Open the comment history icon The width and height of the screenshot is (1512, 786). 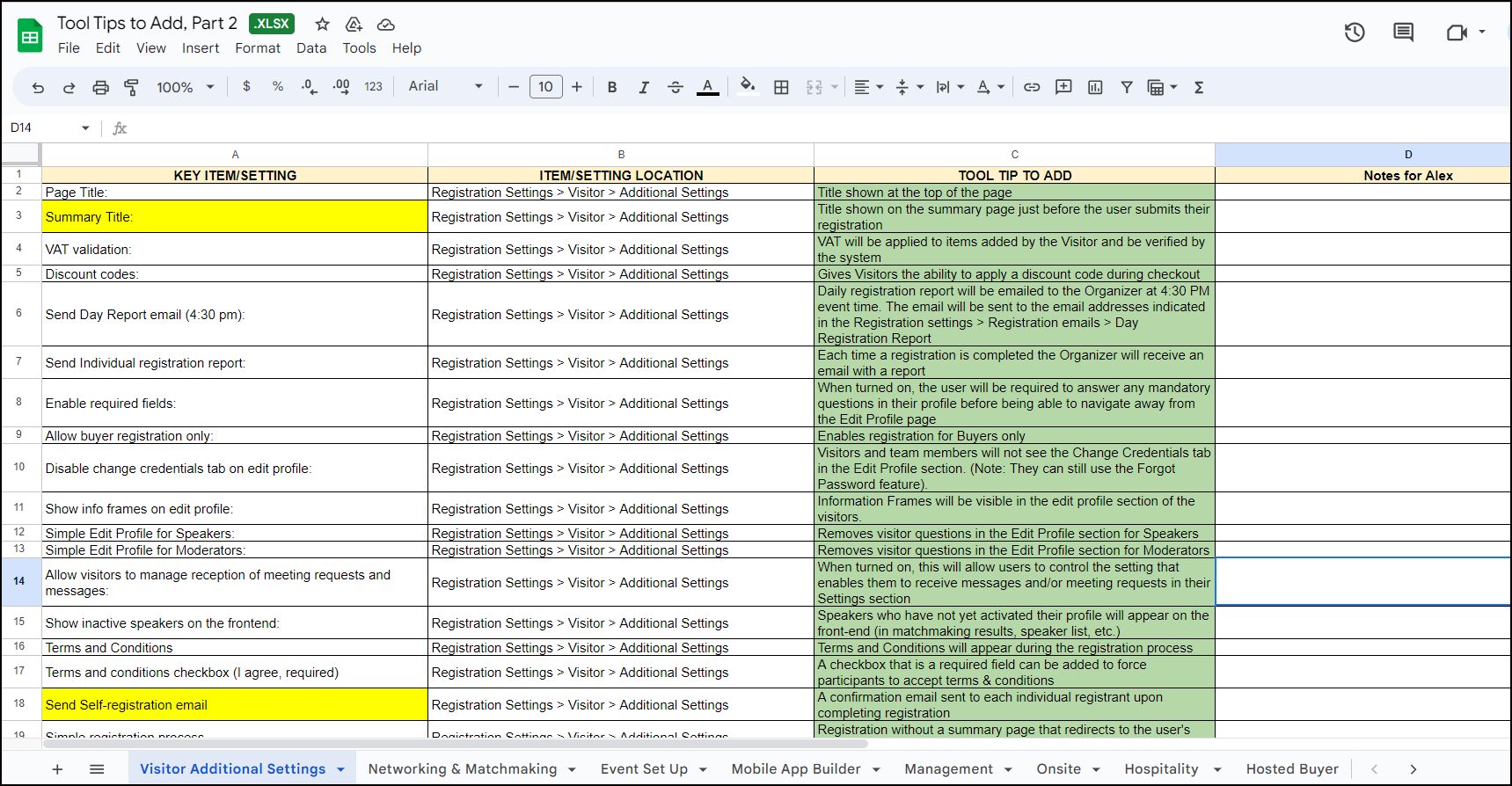point(1404,33)
